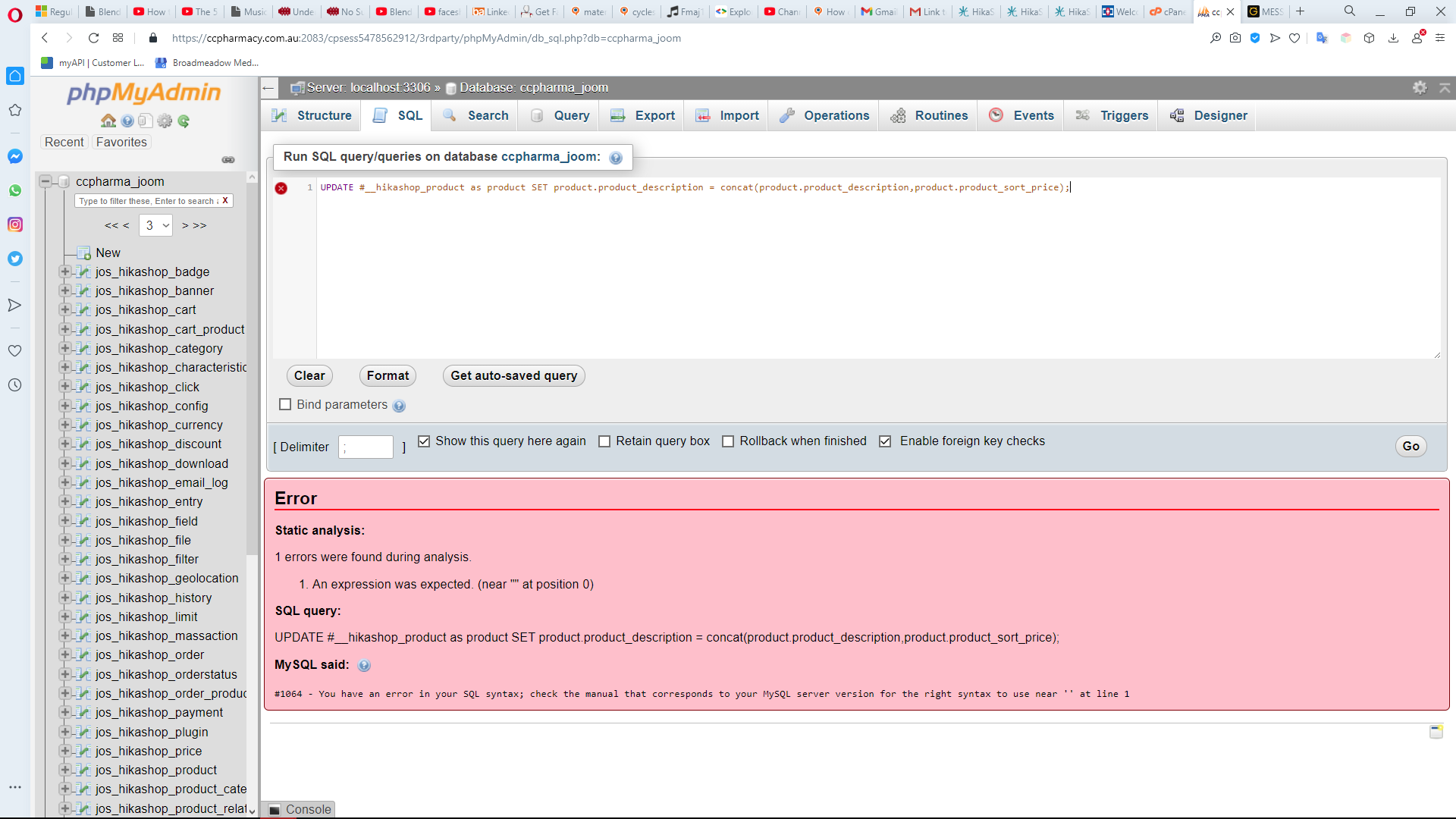
Task: Open page settings gear in top bar
Action: (1420, 88)
